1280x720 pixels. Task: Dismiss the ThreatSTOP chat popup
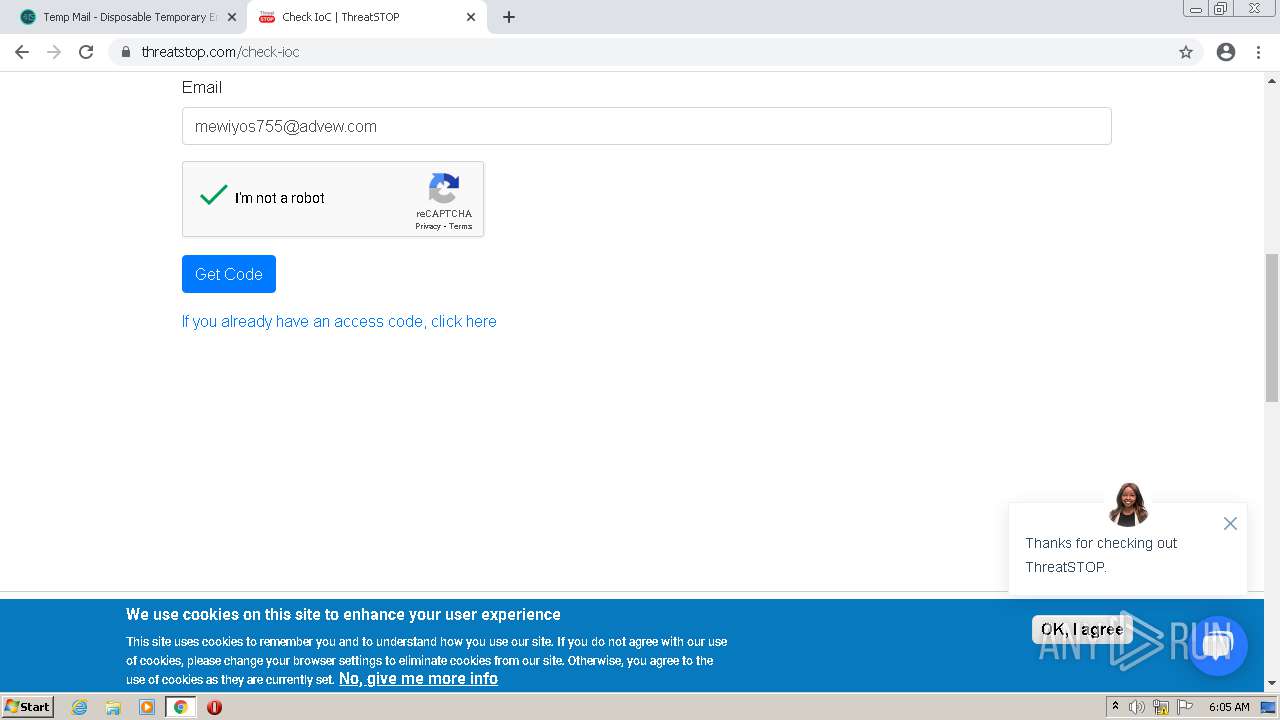(x=1230, y=523)
